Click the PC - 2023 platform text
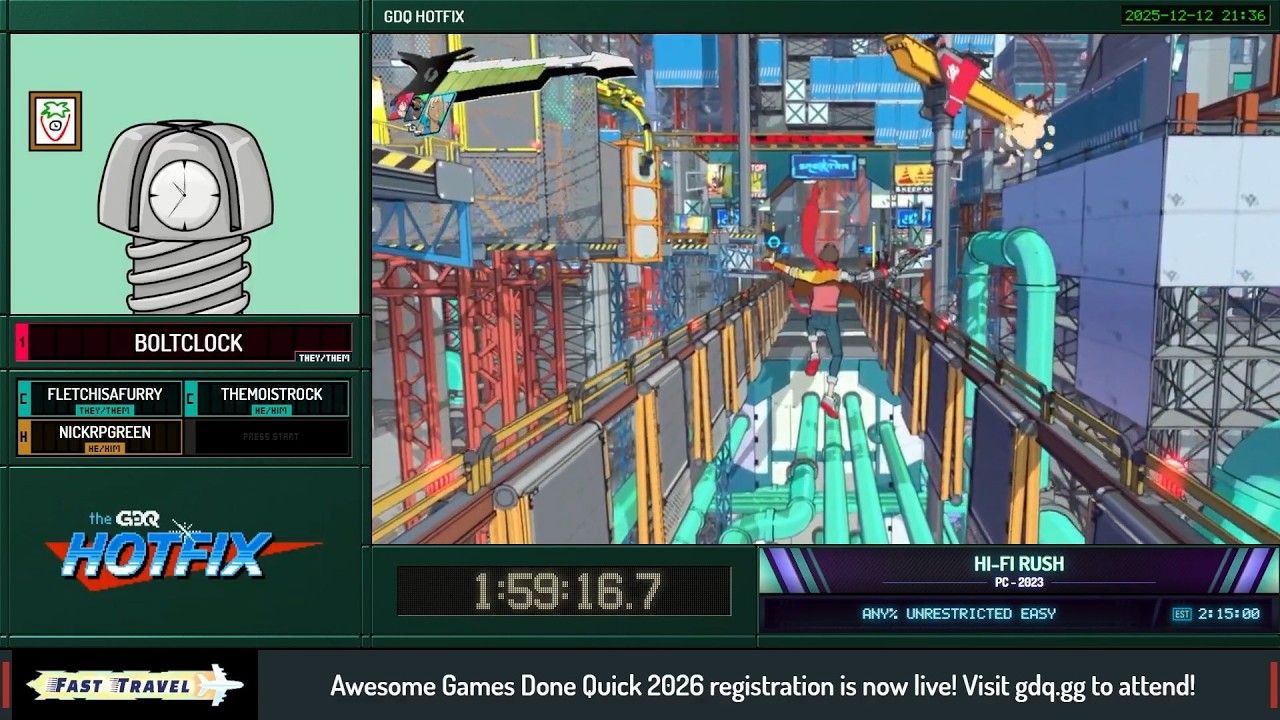This screenshot has width=1280, height=720. [1019, 583]
